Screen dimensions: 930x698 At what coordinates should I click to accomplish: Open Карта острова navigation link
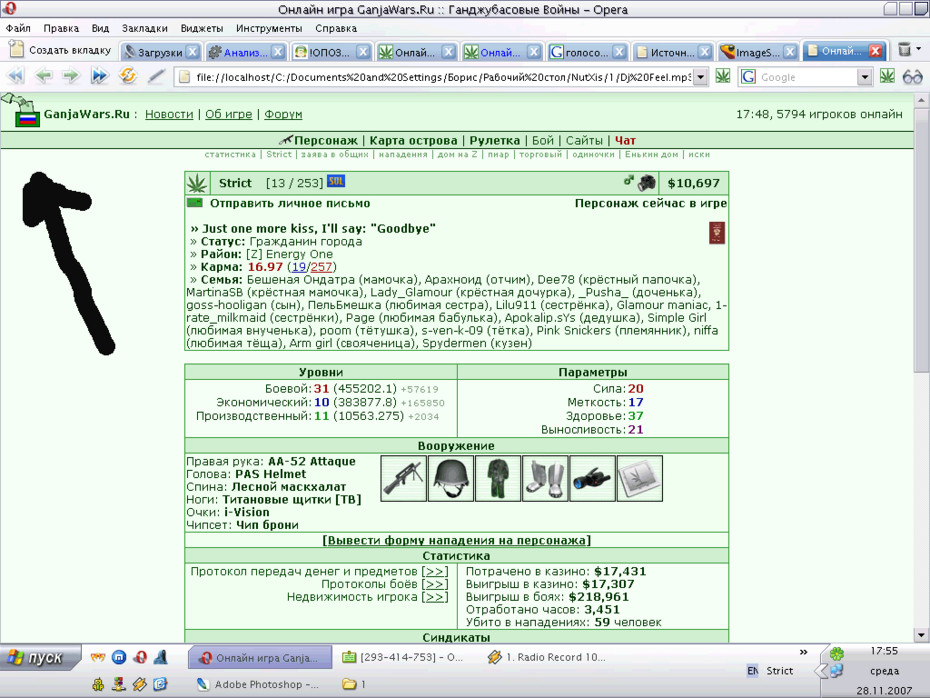413,141
